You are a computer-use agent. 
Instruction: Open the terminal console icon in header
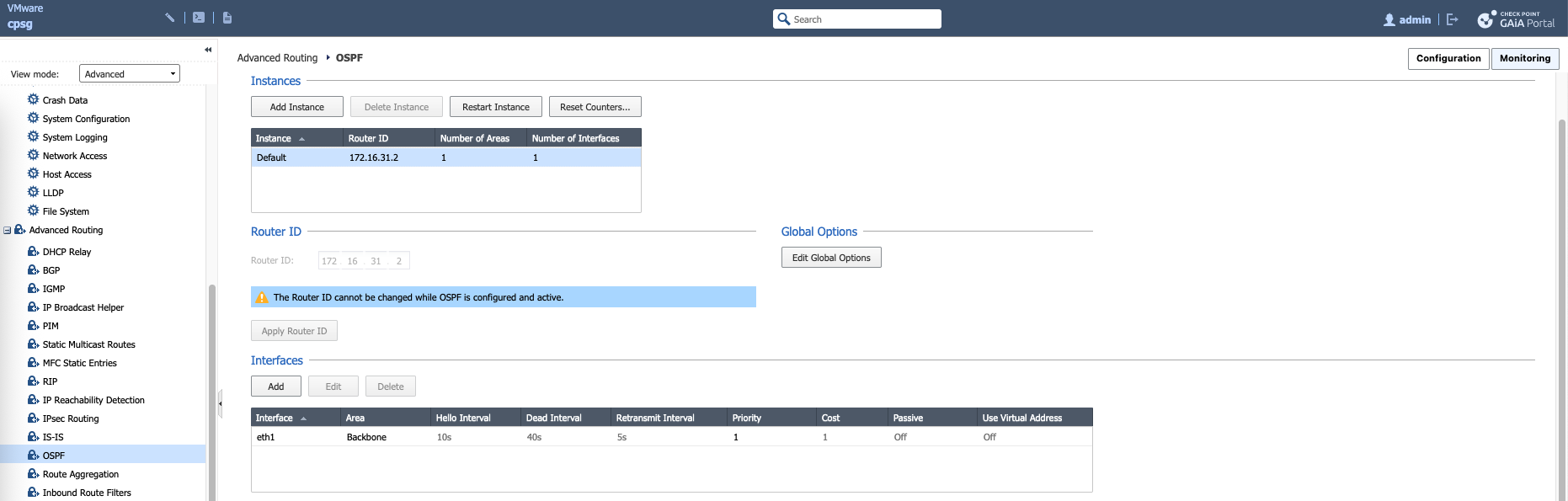199,18
